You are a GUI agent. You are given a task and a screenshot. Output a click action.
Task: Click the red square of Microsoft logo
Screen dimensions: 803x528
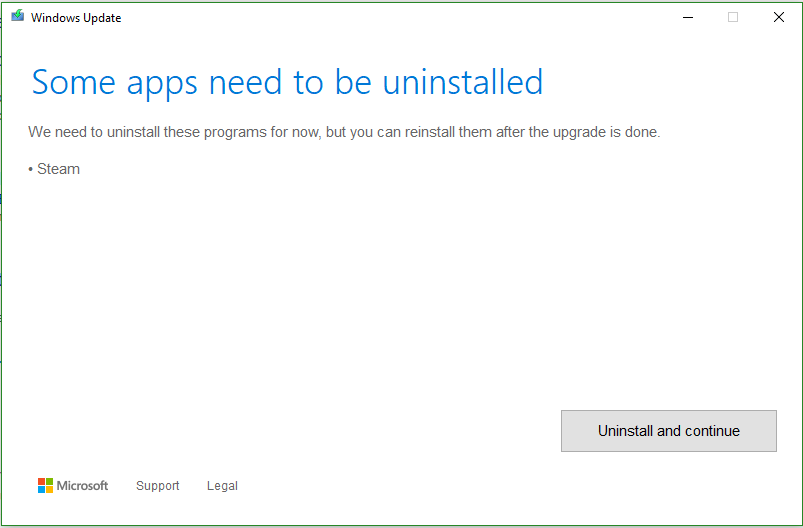41,482
